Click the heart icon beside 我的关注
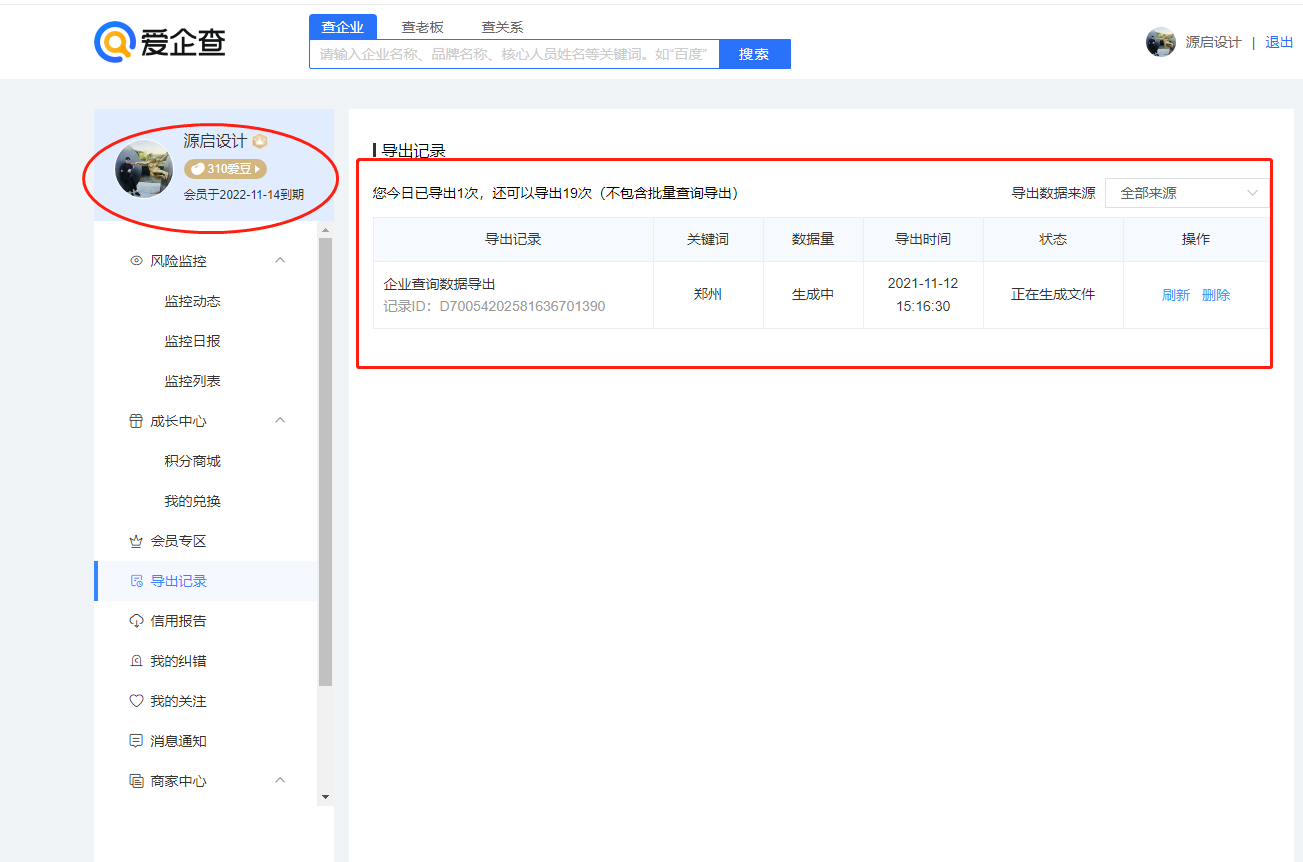This screenshot has width=1303, height=862. coord(137,701)
